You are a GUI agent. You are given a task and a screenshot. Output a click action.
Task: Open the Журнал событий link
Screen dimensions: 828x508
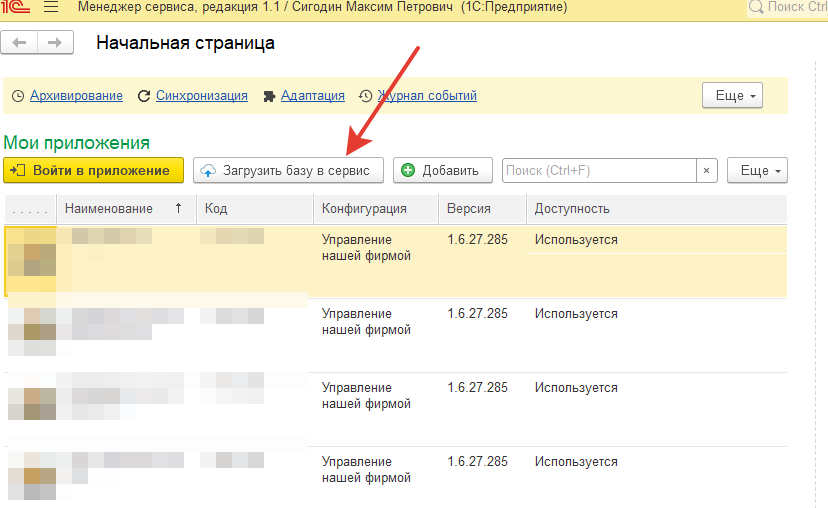coord(427,96)
